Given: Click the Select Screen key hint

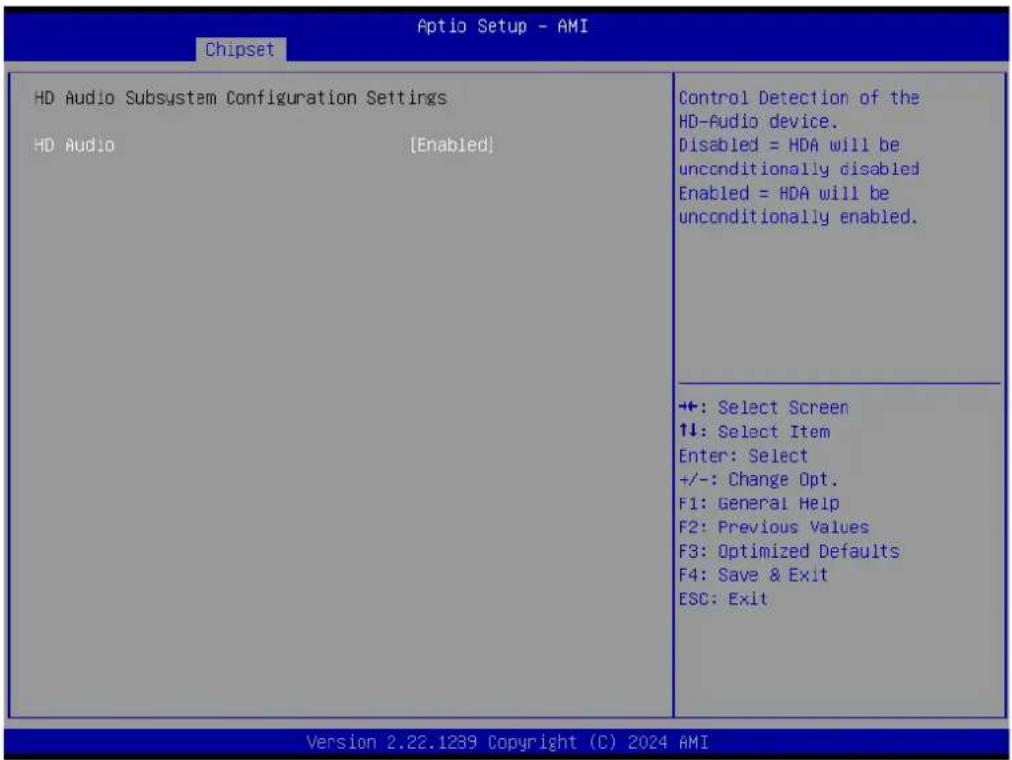Looking at the screenshot, I should (x=764, y=408).
